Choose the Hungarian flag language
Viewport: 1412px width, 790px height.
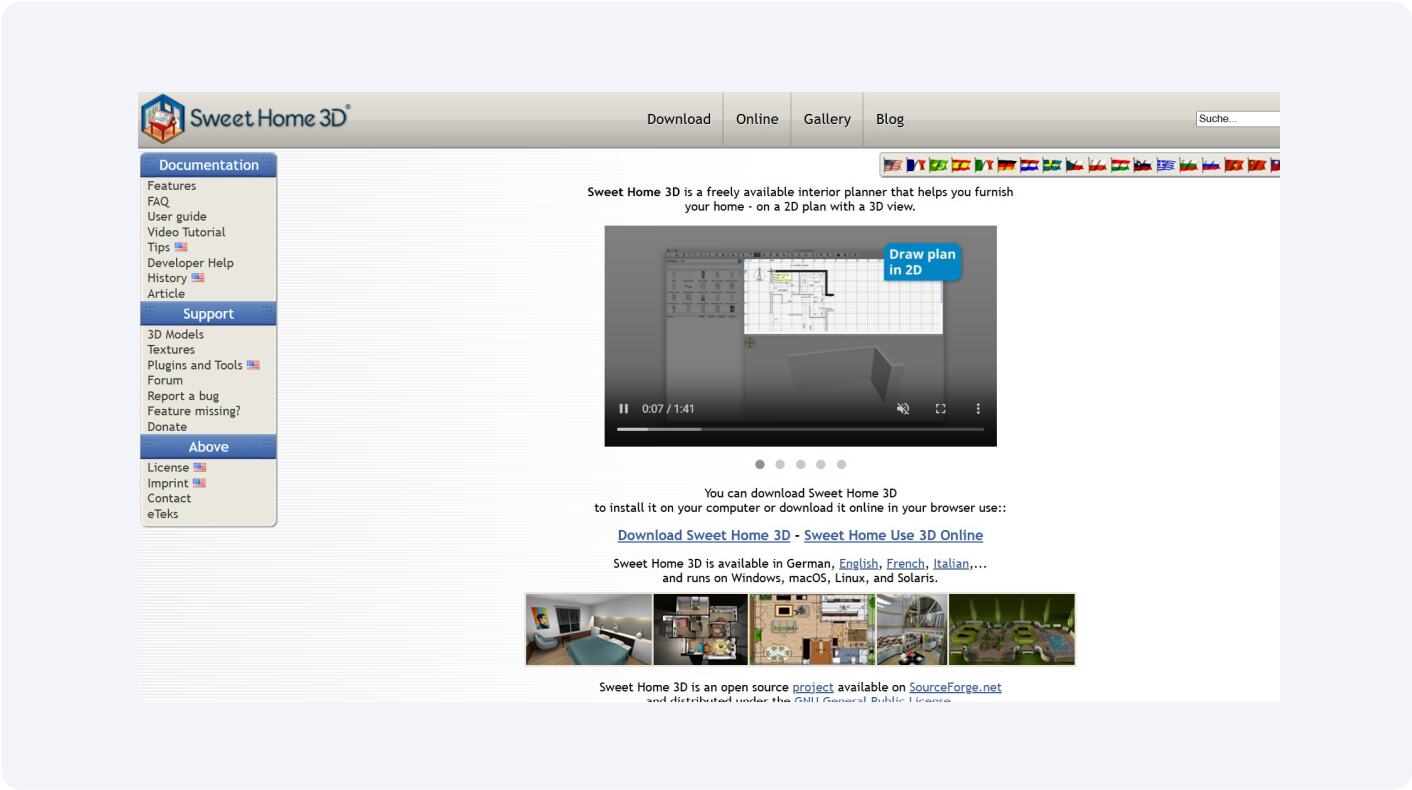[x=1121, y=165]
